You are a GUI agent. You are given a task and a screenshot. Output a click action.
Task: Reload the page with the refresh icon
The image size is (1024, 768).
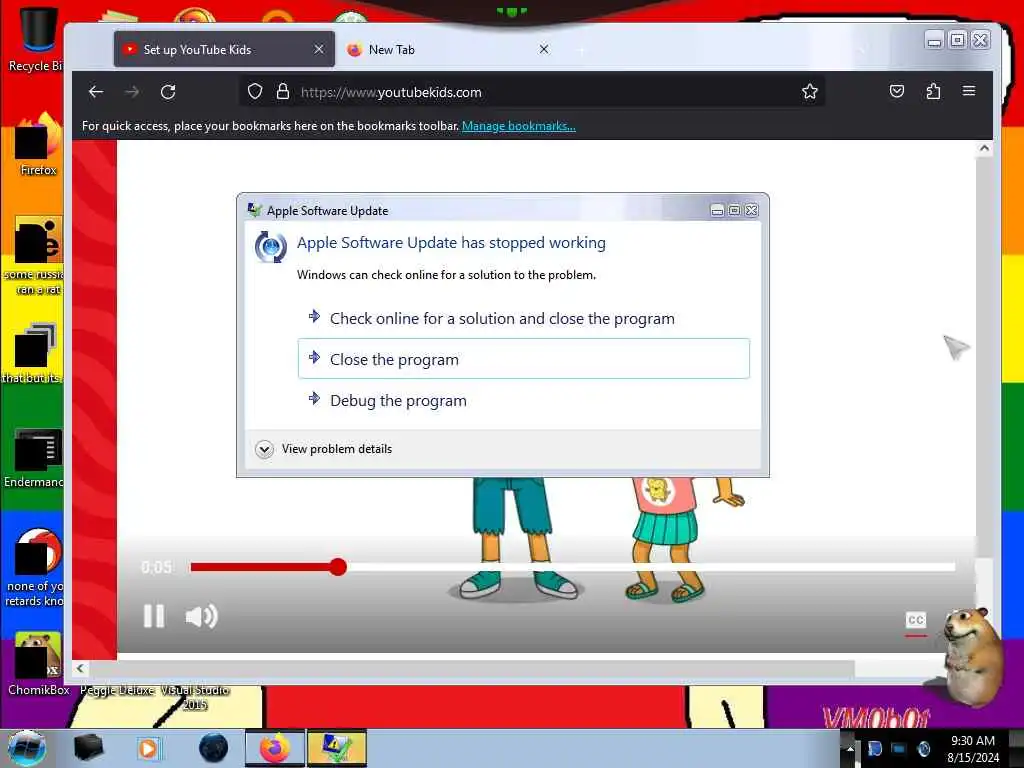168,92
